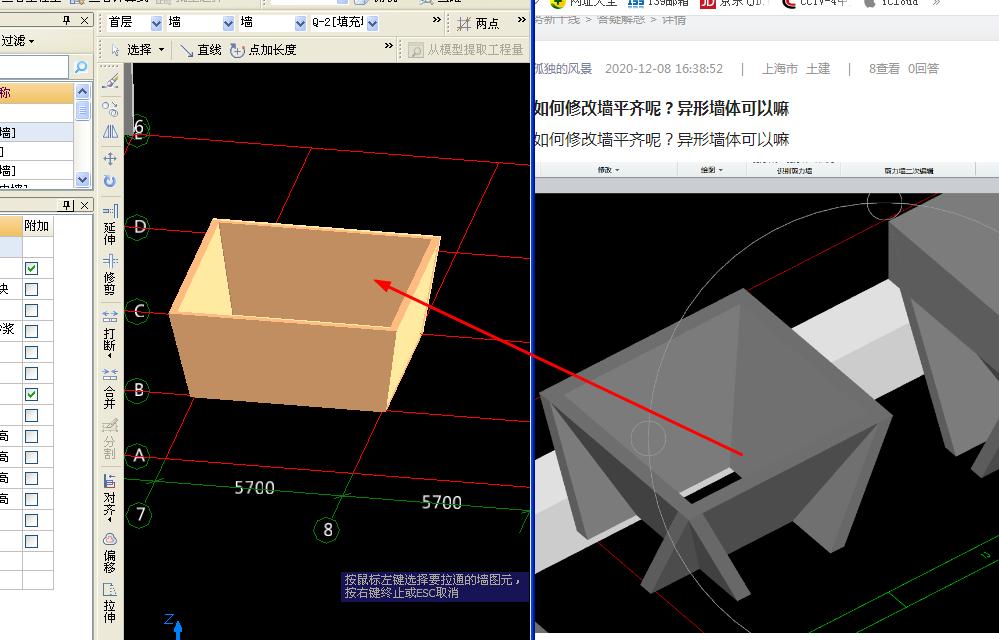This screenshot has height=640, width=999.
Task: Click axis bubble C in the viewport
Action: pyautogui.click(x=138, y=311)
